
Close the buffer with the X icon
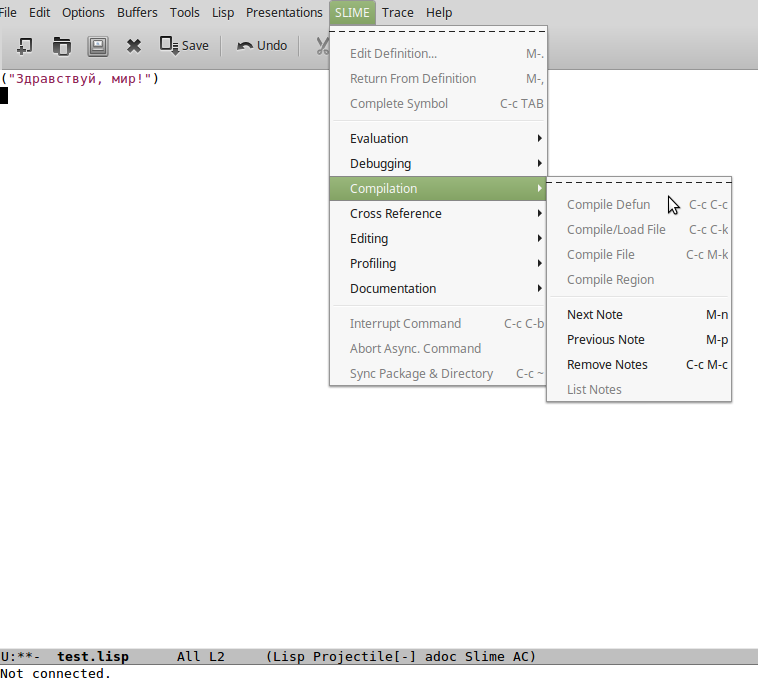point(133,46)
